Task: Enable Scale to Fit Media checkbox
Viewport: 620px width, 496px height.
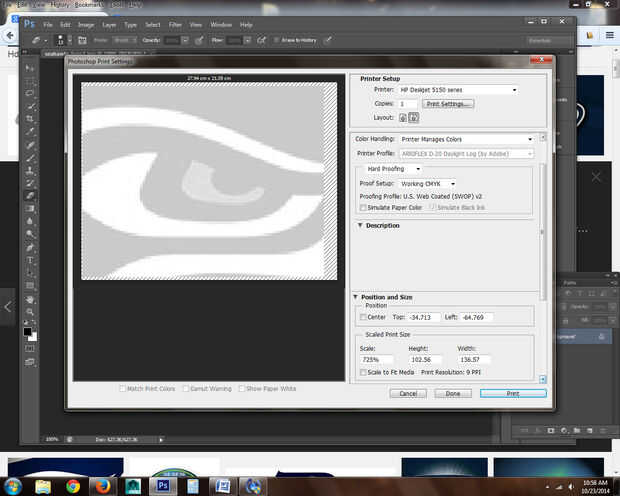Action: [x=363, y=372]
